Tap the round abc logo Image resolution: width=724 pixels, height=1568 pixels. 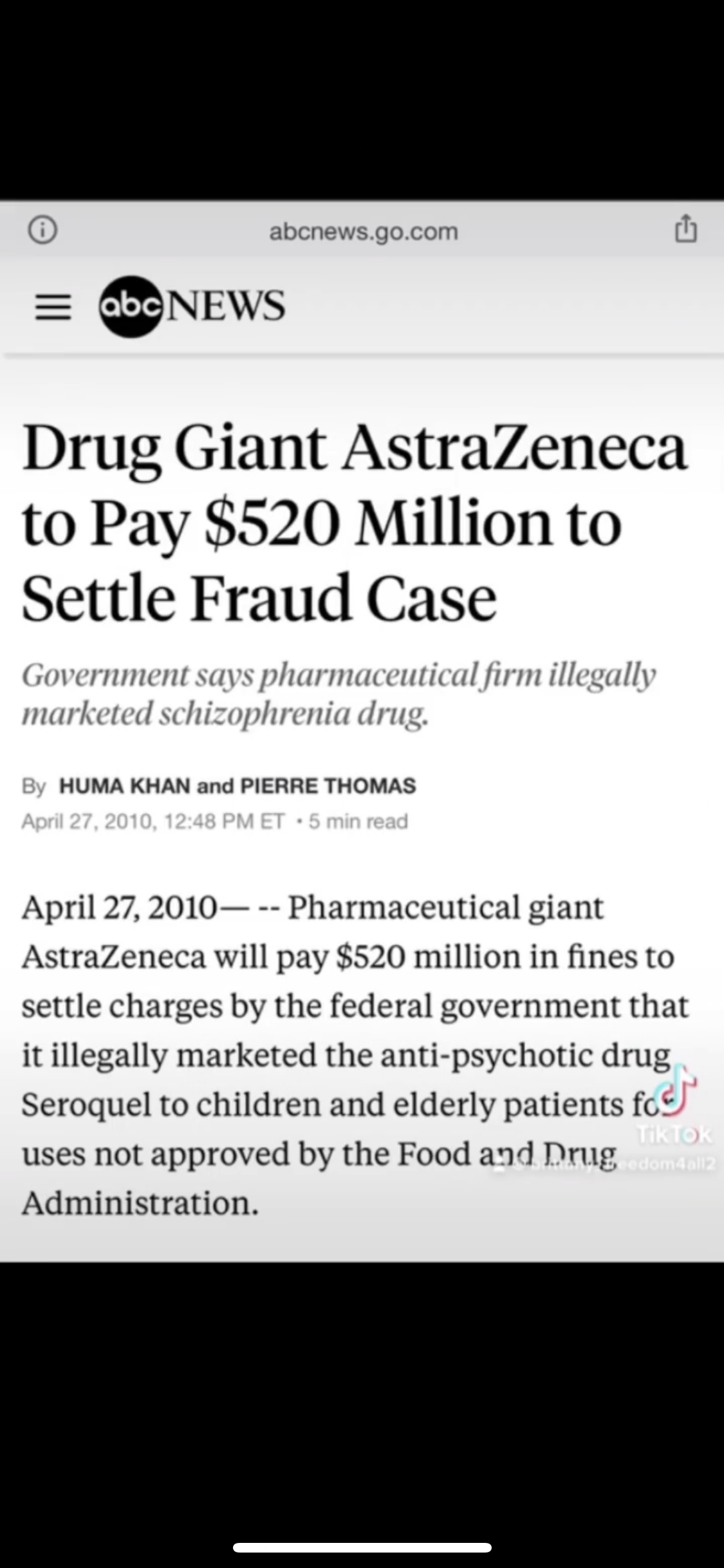click(x=131, y=306)
